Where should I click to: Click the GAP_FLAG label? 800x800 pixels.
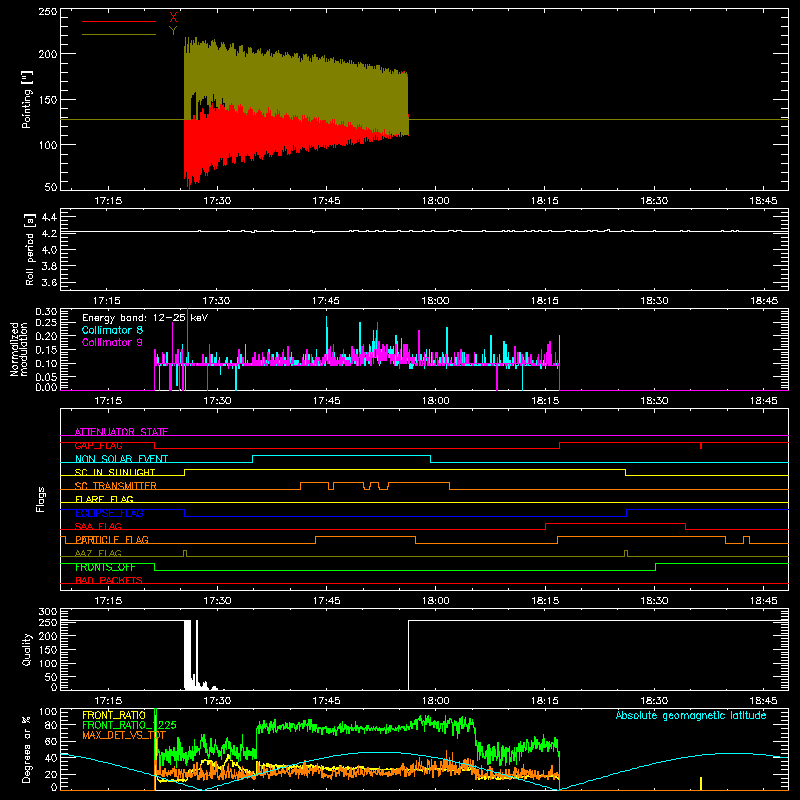[98, 445]
